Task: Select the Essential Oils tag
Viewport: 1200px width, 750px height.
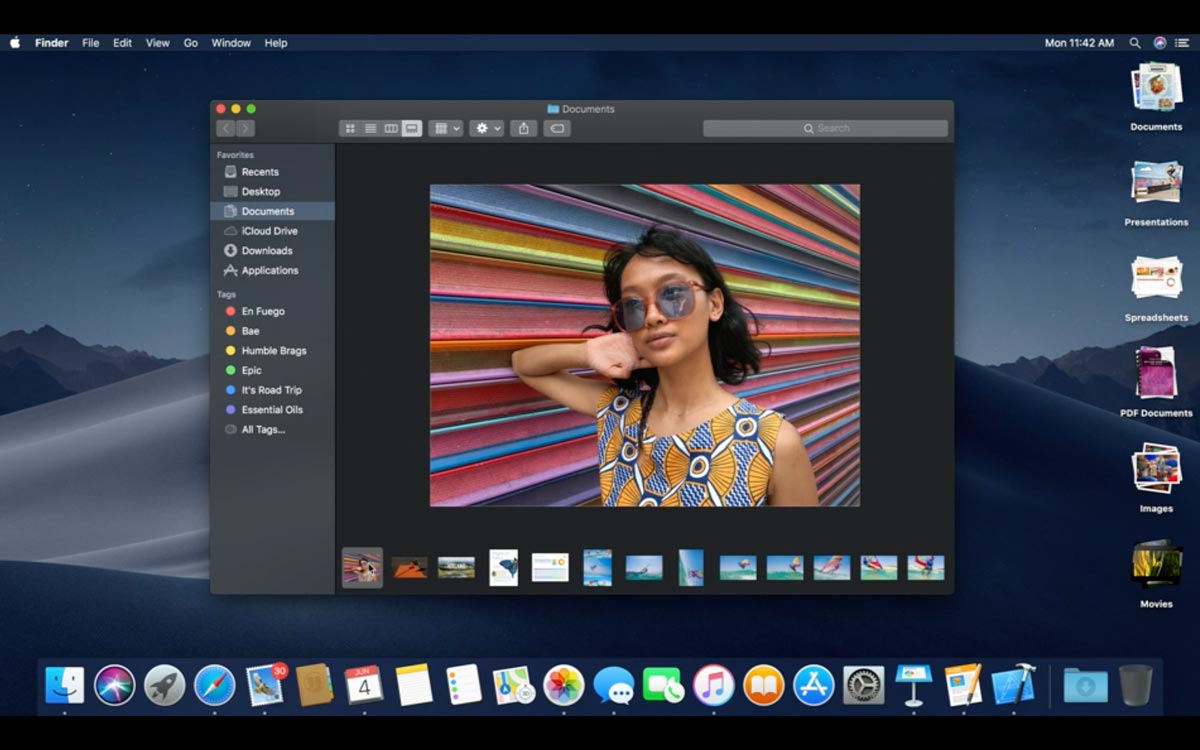Action: click(272, 410)
